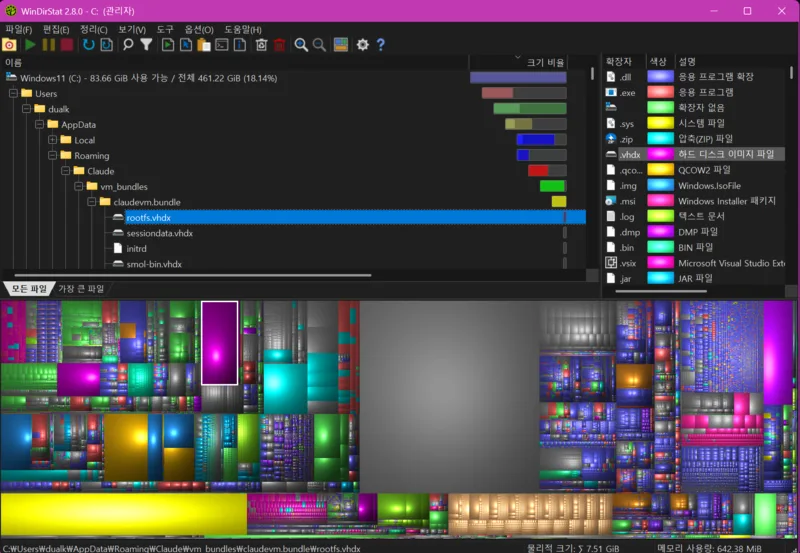Switch to the 가장 큰 파일 tab
Viewport: 800px width, 553px height.
coord(81,289)
